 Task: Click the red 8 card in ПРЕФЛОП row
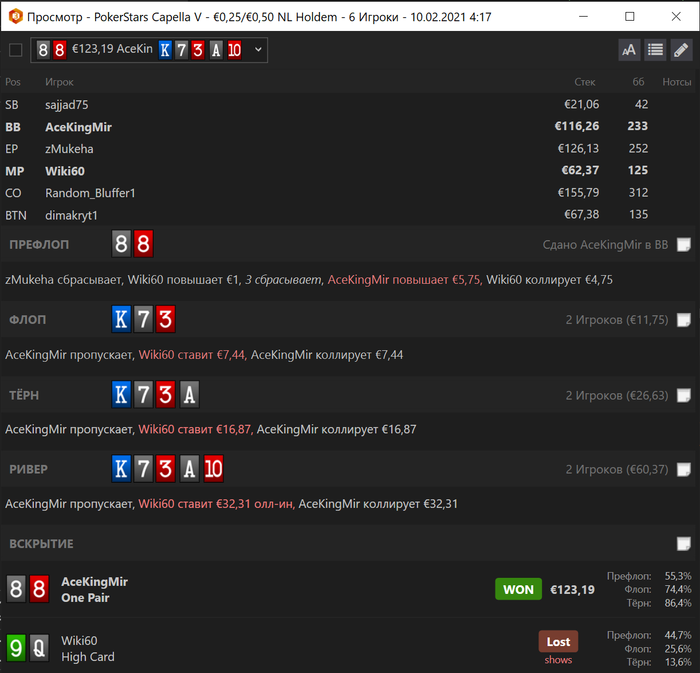point(143,244)
